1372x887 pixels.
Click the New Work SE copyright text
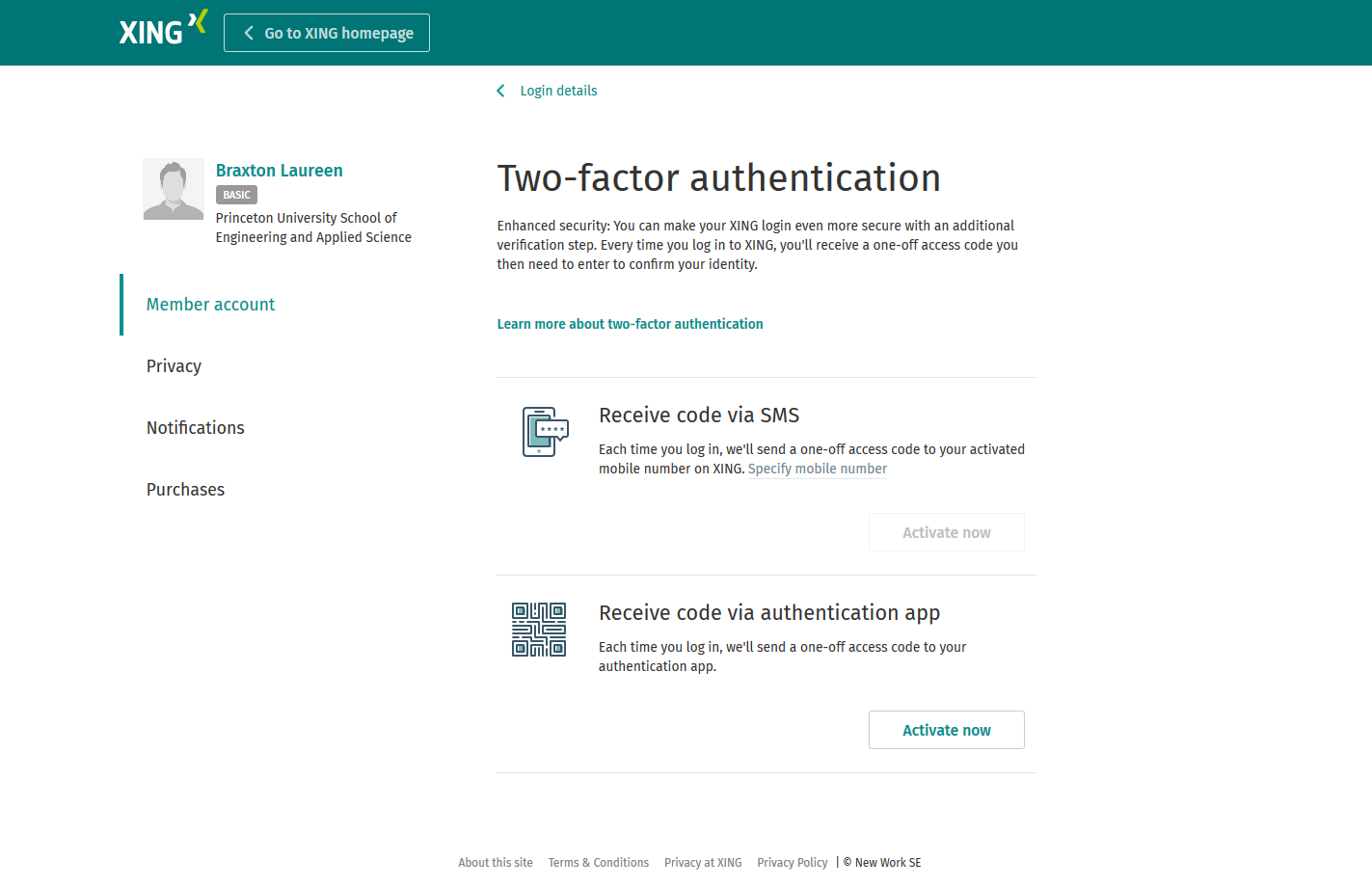click(882, 863)
